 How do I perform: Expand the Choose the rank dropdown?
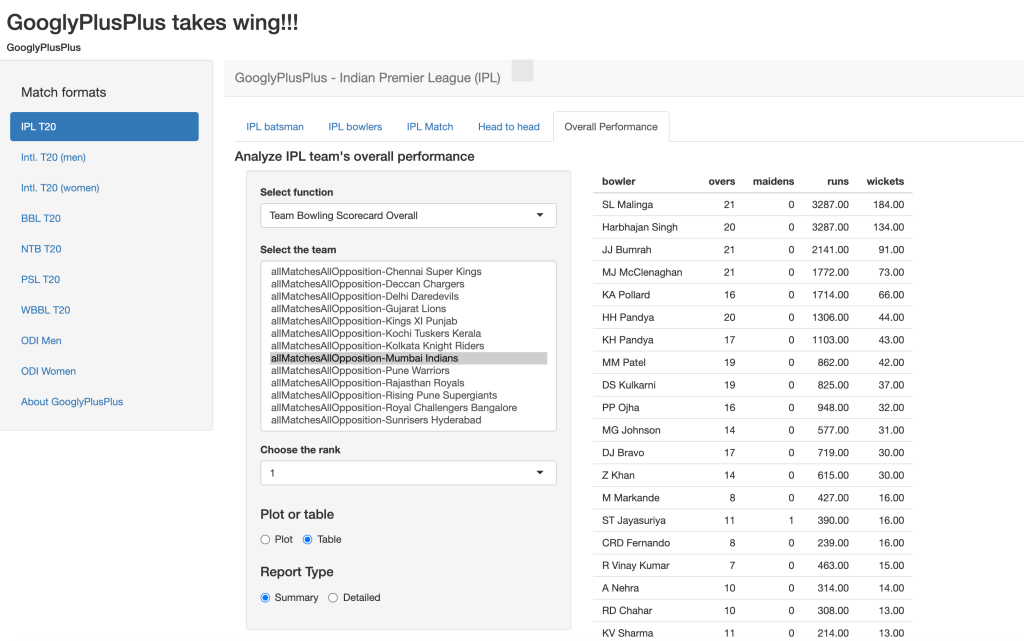408,473
